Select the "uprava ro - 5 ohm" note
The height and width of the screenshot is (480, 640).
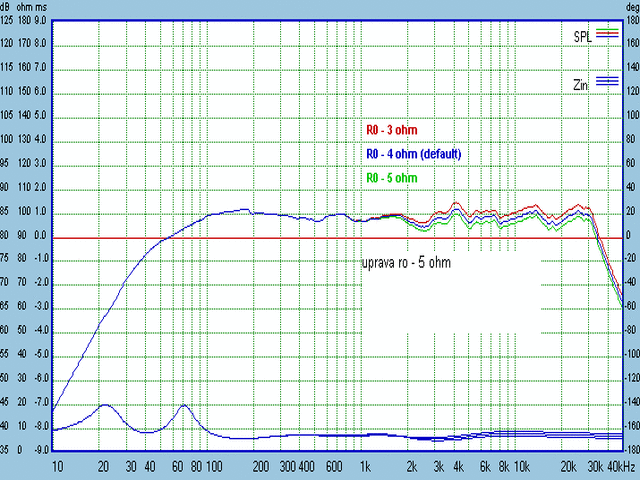(x=406, y=262)
